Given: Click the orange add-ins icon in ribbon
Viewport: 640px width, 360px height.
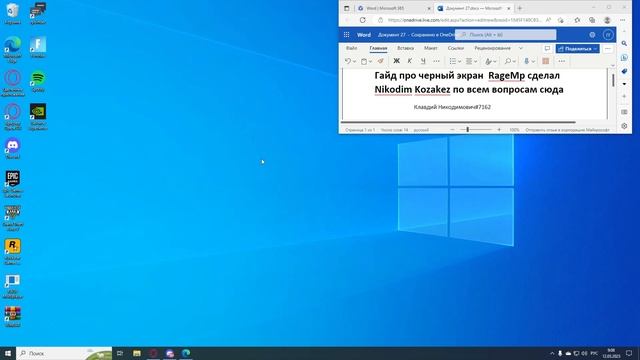Looking at the screenshot, I should pos(546,61).
